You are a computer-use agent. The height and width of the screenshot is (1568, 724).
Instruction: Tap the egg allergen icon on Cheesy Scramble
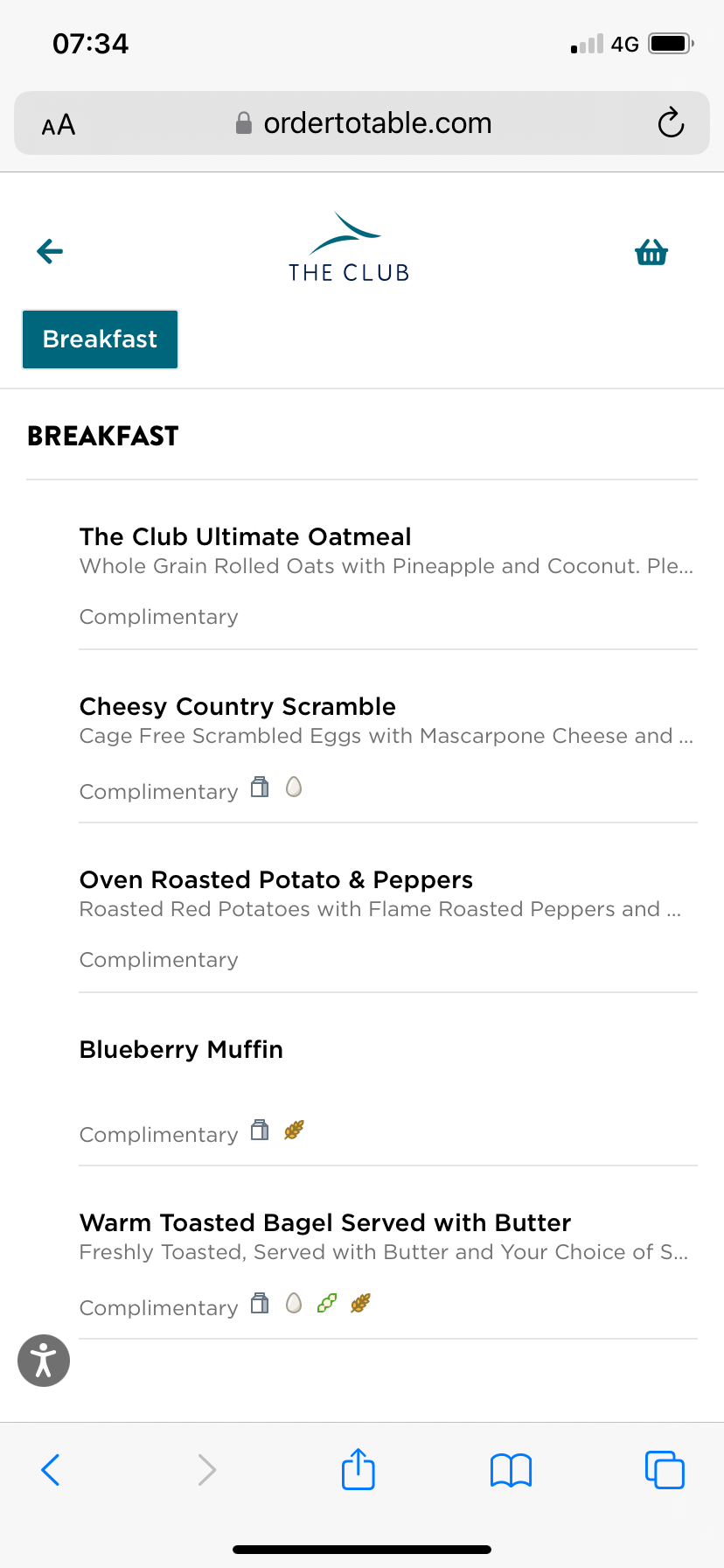pos(294,787)
